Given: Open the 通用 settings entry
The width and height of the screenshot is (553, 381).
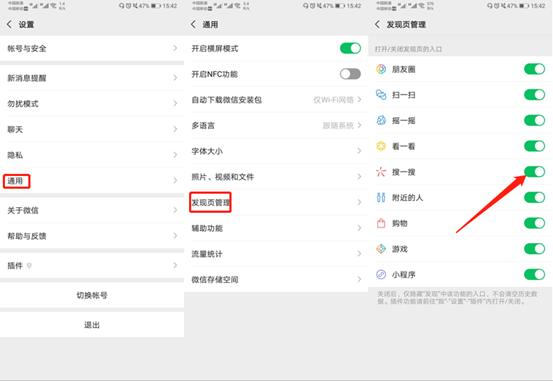Looking at the screenshot, I should pyautogui.click(x=92, y=181).
